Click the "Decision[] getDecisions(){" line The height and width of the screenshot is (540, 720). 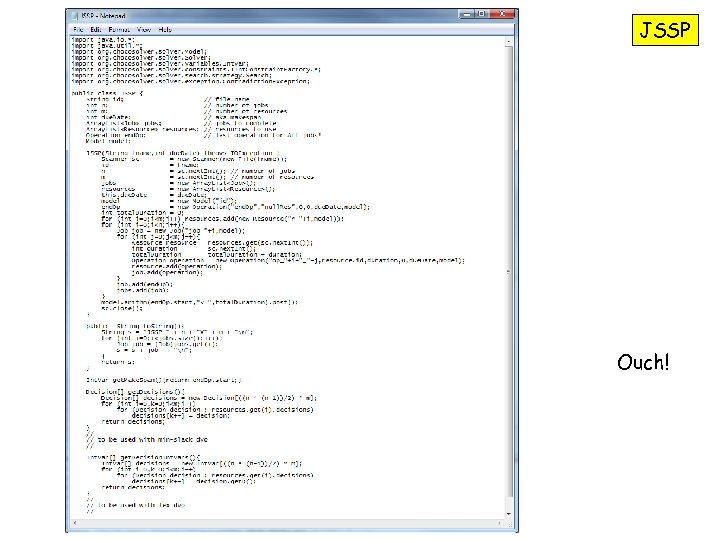pyautogui.click(x=135, y=392)
